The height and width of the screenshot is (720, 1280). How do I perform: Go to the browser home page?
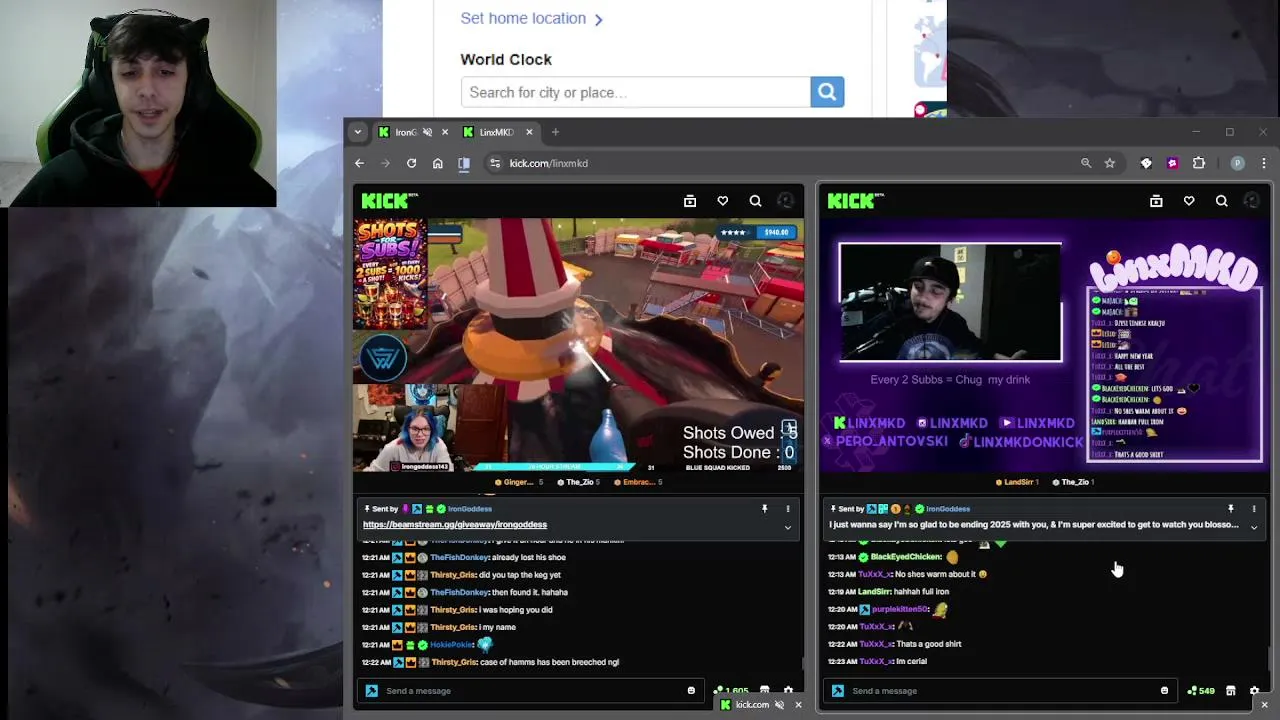click(x=438, y=163)
